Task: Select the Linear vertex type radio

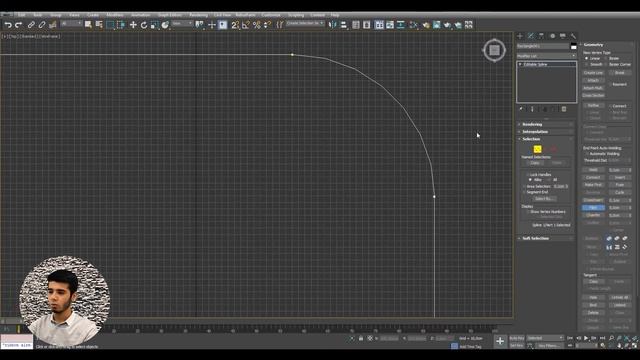Action: (x=587, y=58)
